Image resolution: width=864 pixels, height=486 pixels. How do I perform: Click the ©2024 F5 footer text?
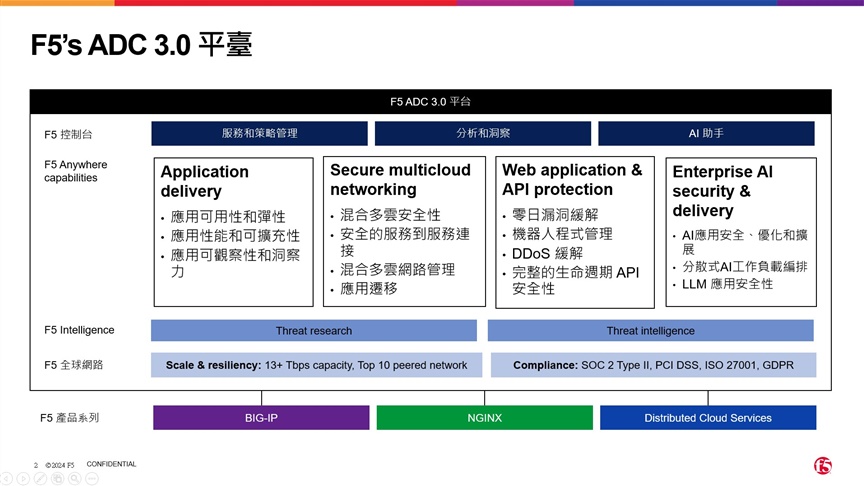[60, 465]
